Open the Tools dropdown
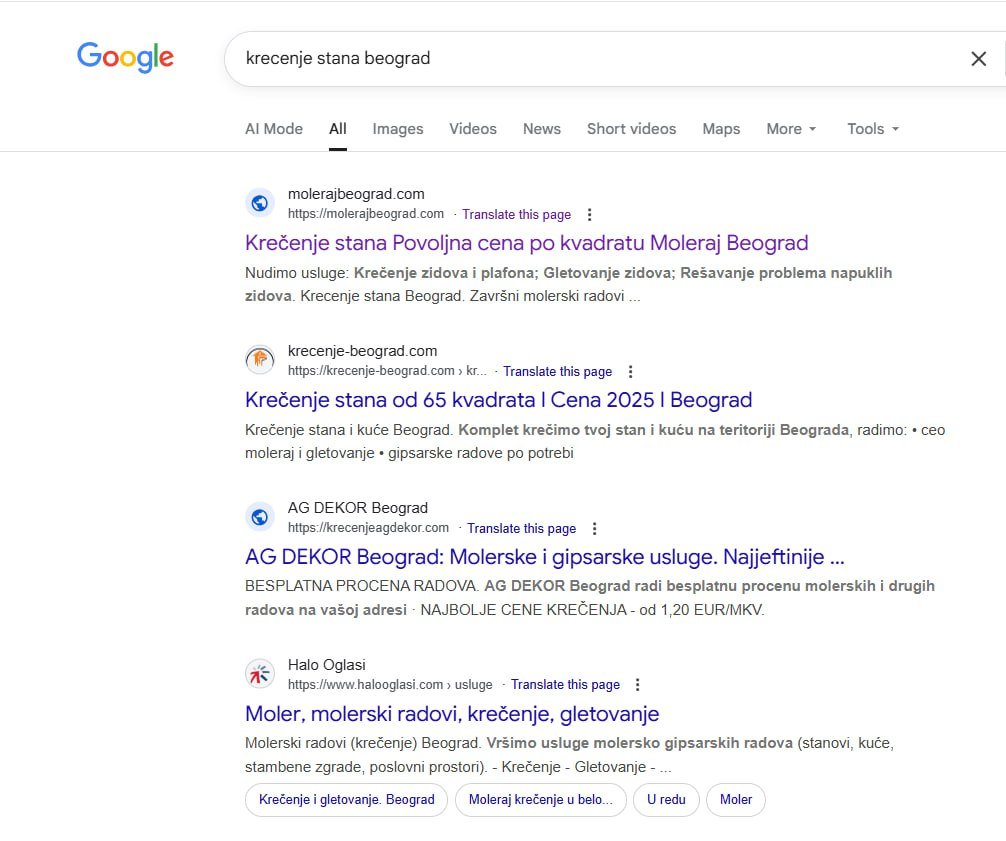The width and height of the screenshot is (1006, 841). [x=873, y=129]
